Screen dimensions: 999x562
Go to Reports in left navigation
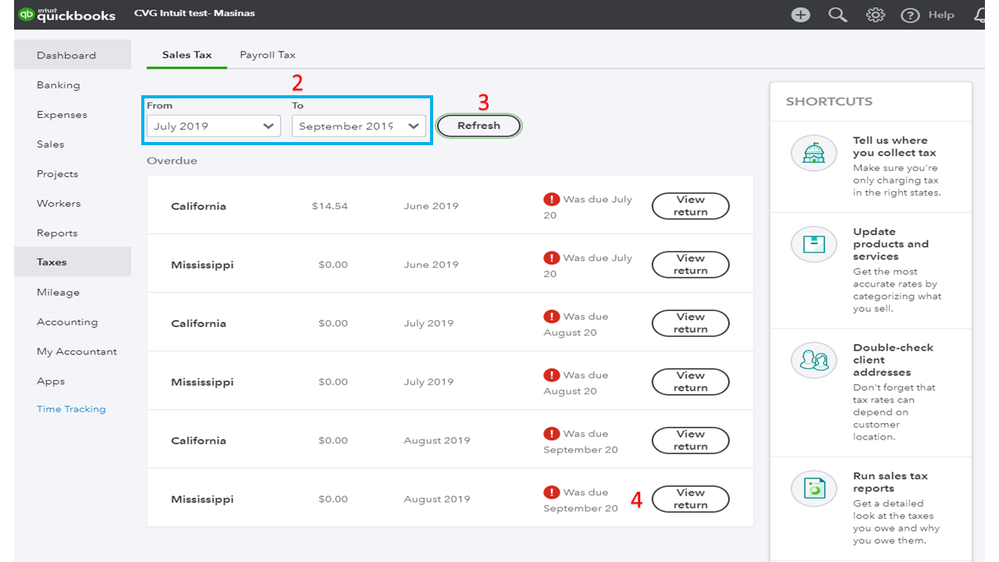click(x=57, y=233)
